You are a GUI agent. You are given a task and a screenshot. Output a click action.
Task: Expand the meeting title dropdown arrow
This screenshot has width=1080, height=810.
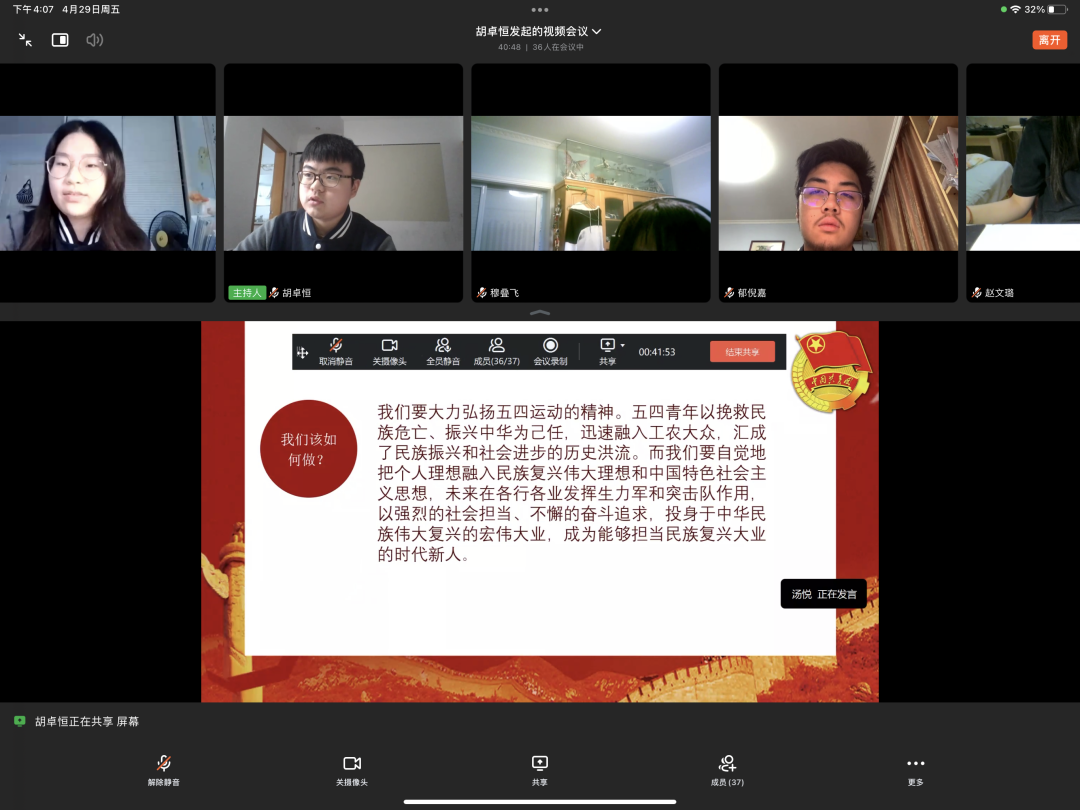tap(596, 31)
